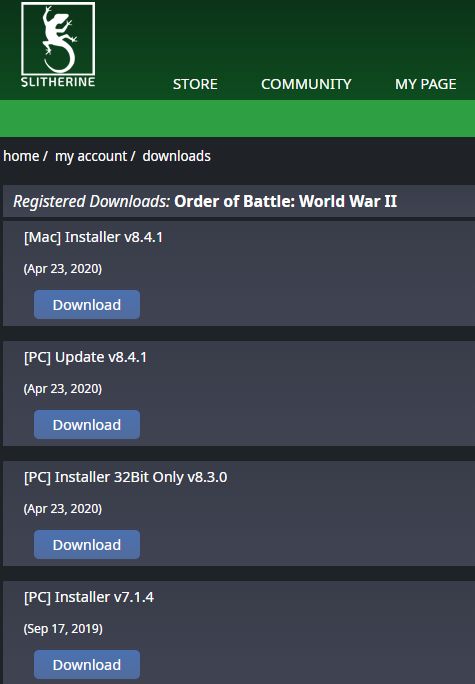Open the my account breadcrumb

[x=91, y=156]
